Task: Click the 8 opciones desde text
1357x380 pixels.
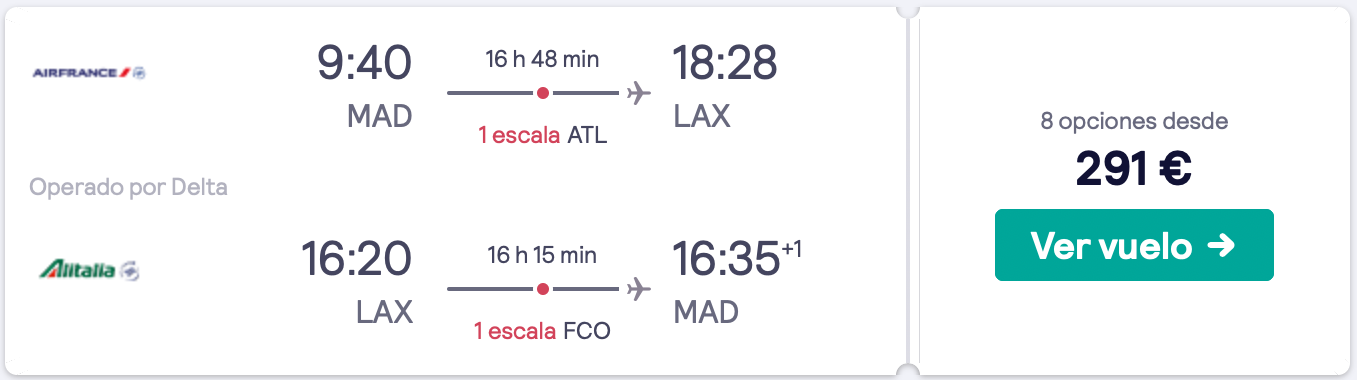Action: pos(1134,122)
